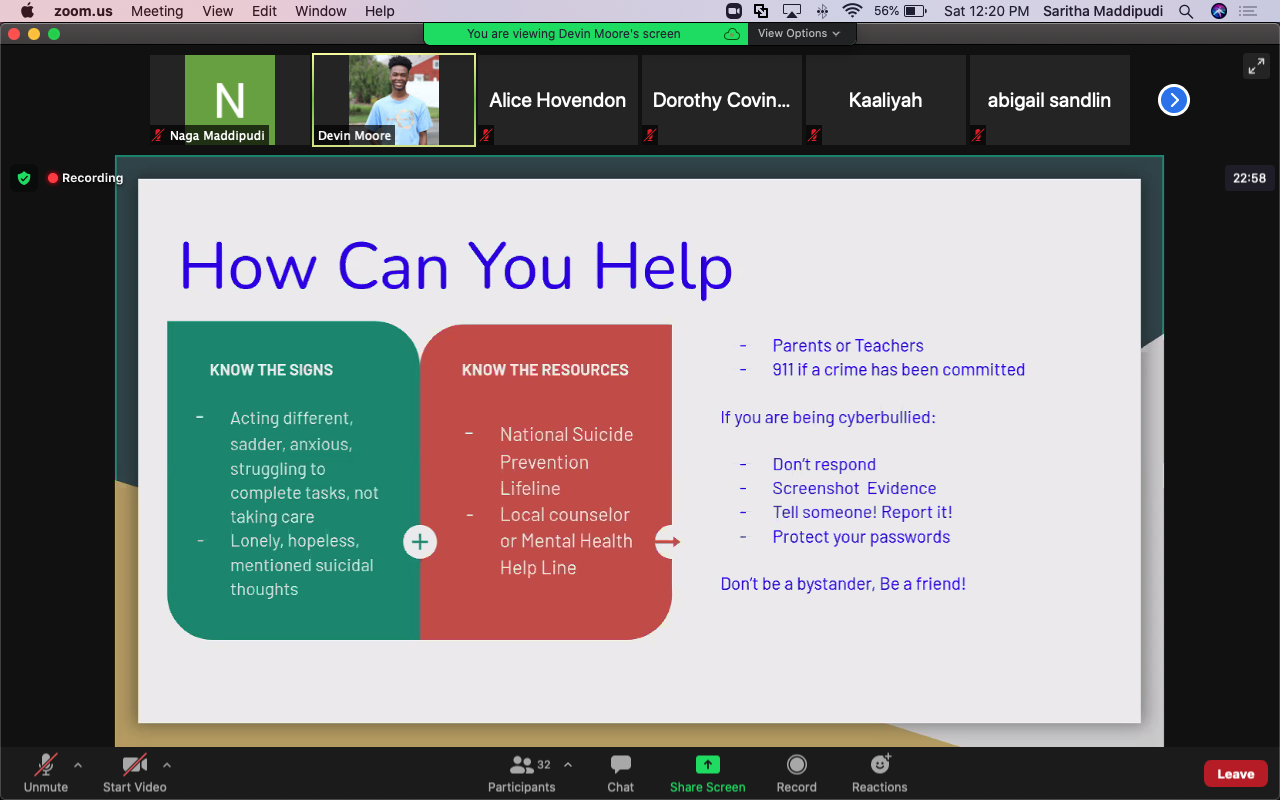
Task: Click the Bluetooth menu bar icon
Action: pos(823,11)
